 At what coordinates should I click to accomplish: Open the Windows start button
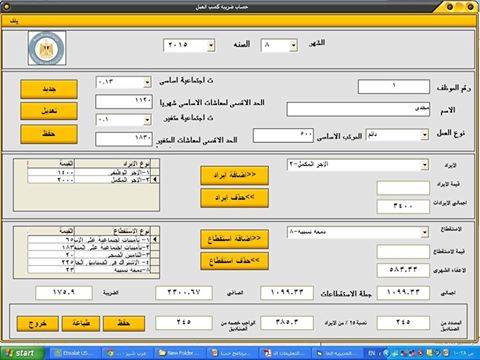click(x=22, y=353)
